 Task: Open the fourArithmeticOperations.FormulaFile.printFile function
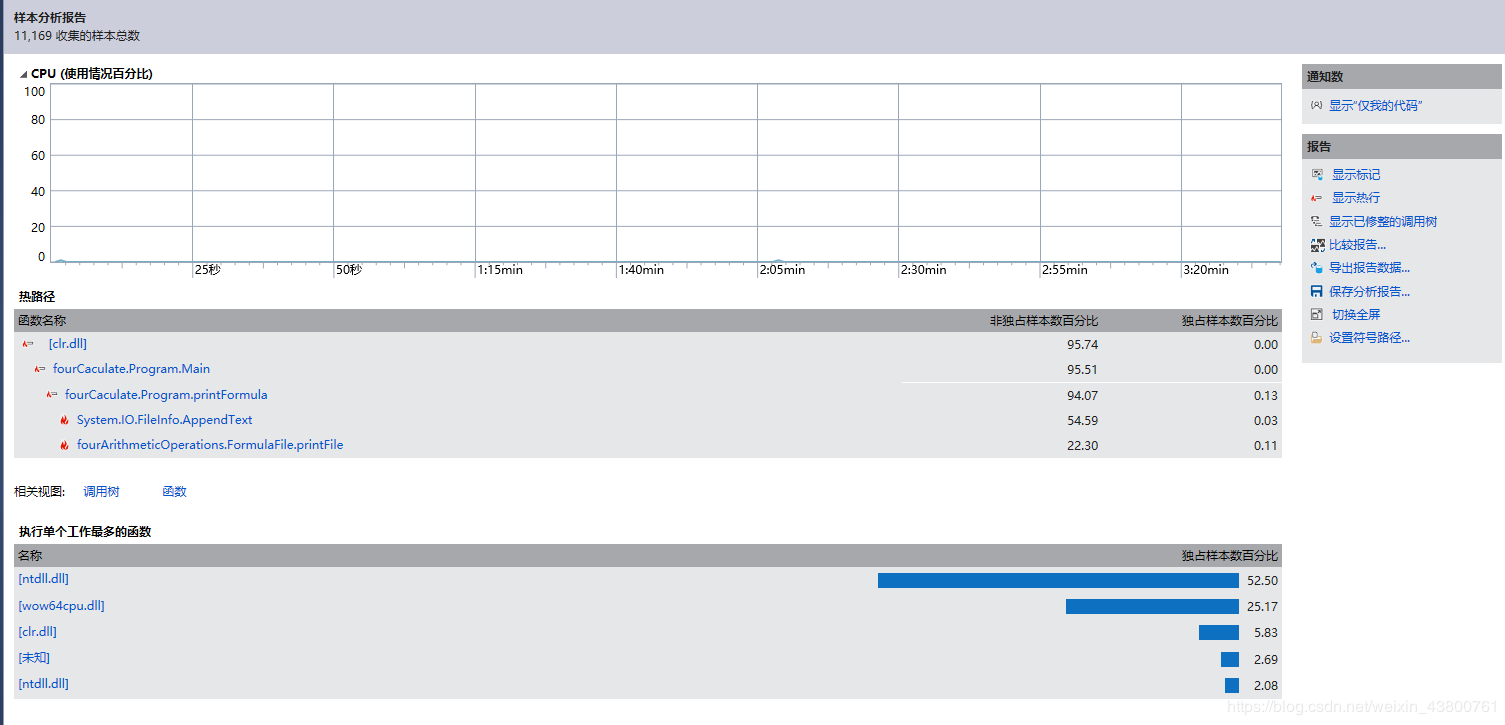[210, 445]
